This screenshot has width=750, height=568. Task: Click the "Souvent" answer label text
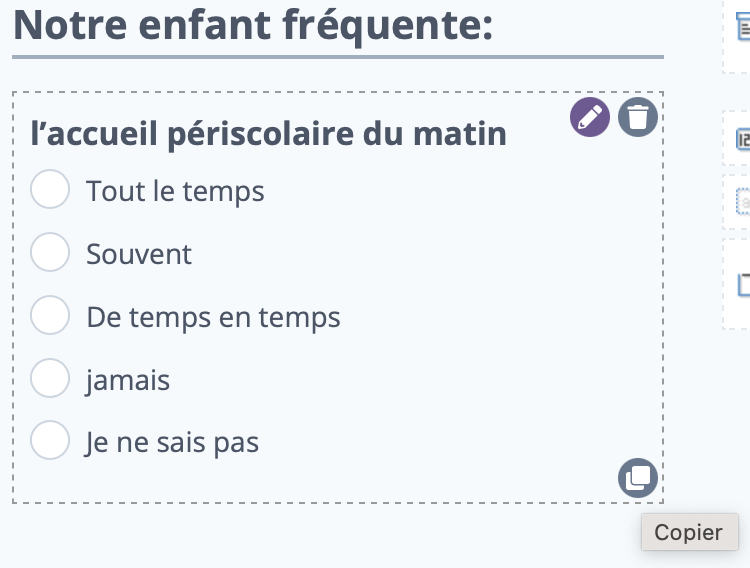(x=139, y=254)
